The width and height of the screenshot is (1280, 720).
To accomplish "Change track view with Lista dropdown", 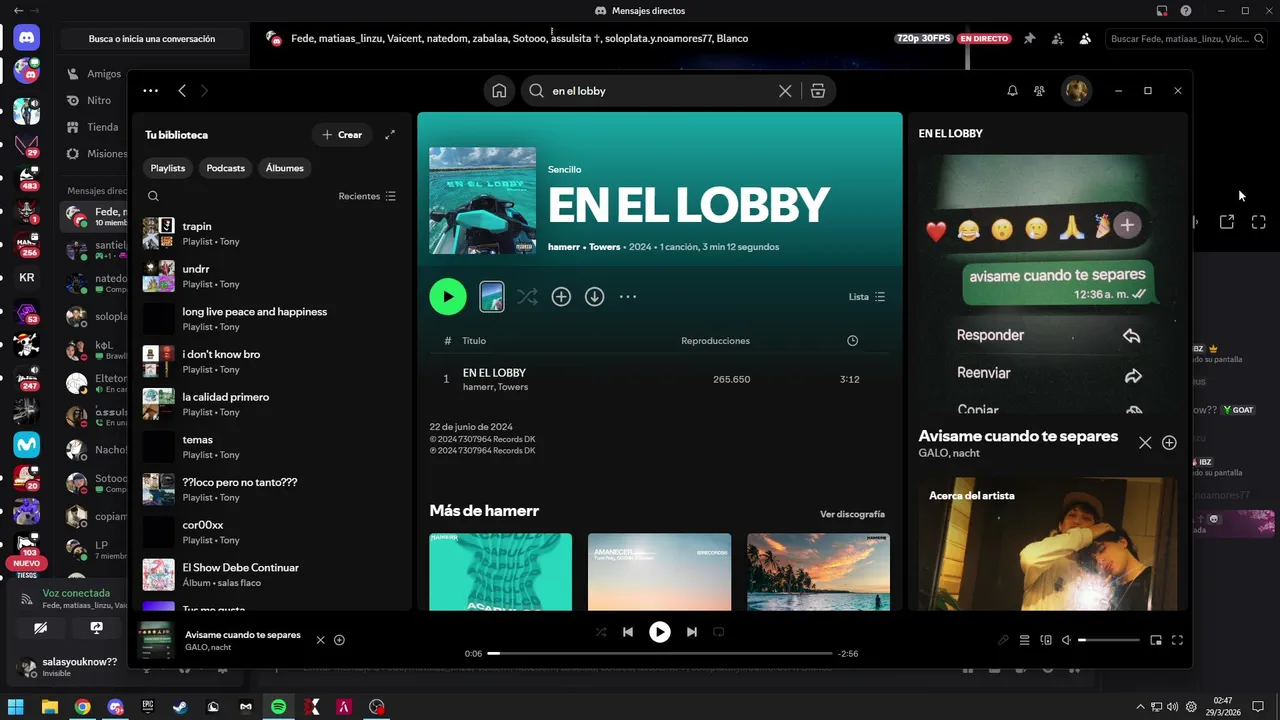I will click(867, 297).
